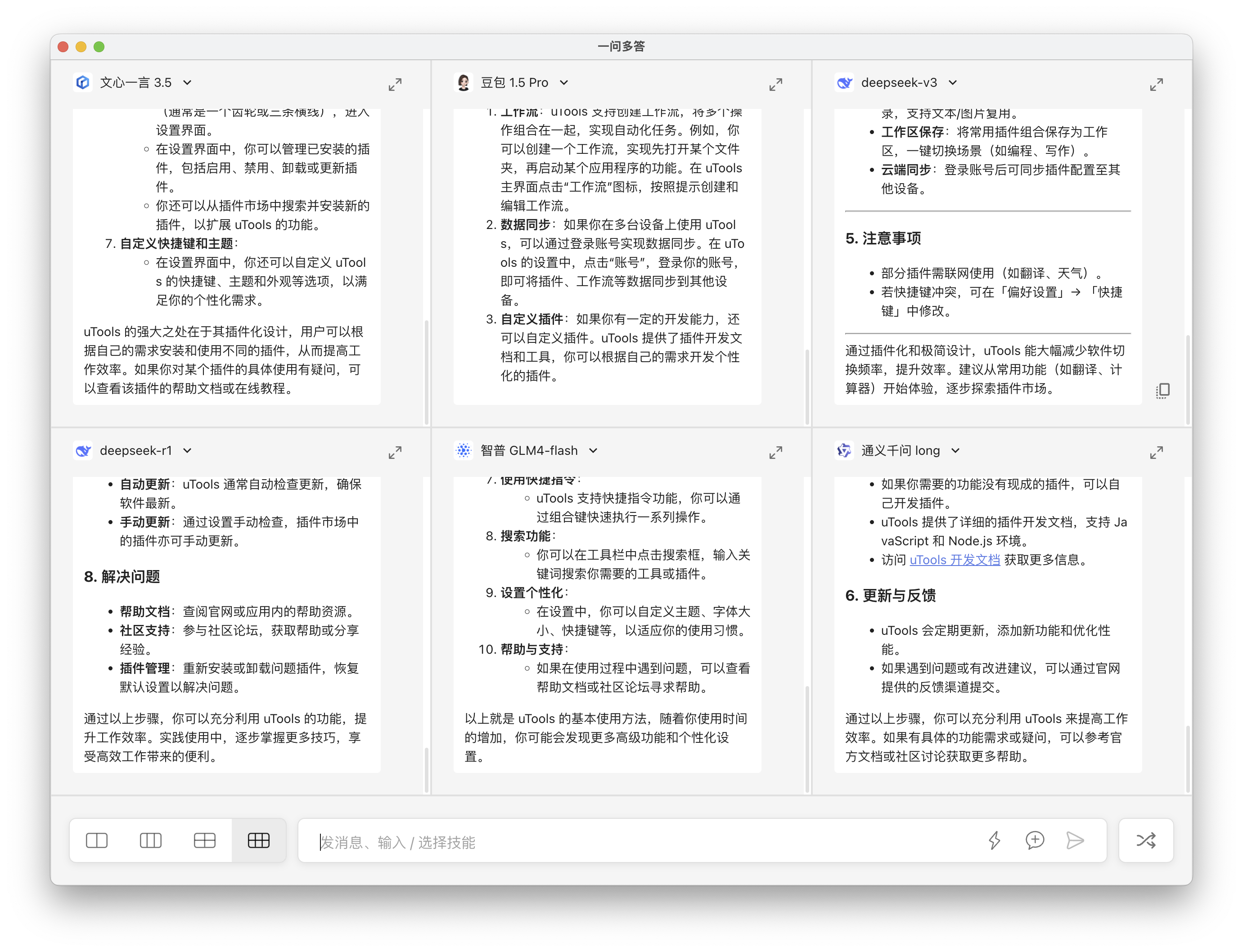
Task: Switch to three-column layout
Action: pos(151,840)
